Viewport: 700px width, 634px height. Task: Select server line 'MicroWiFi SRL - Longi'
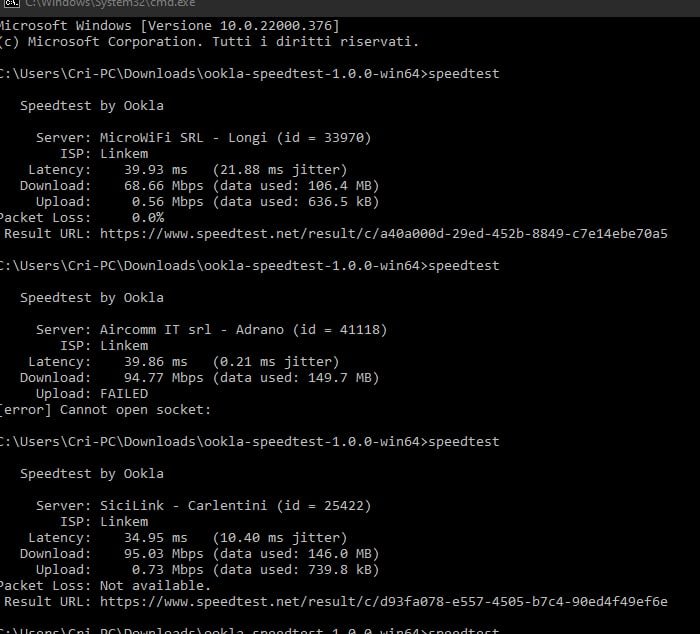(204, 138)
